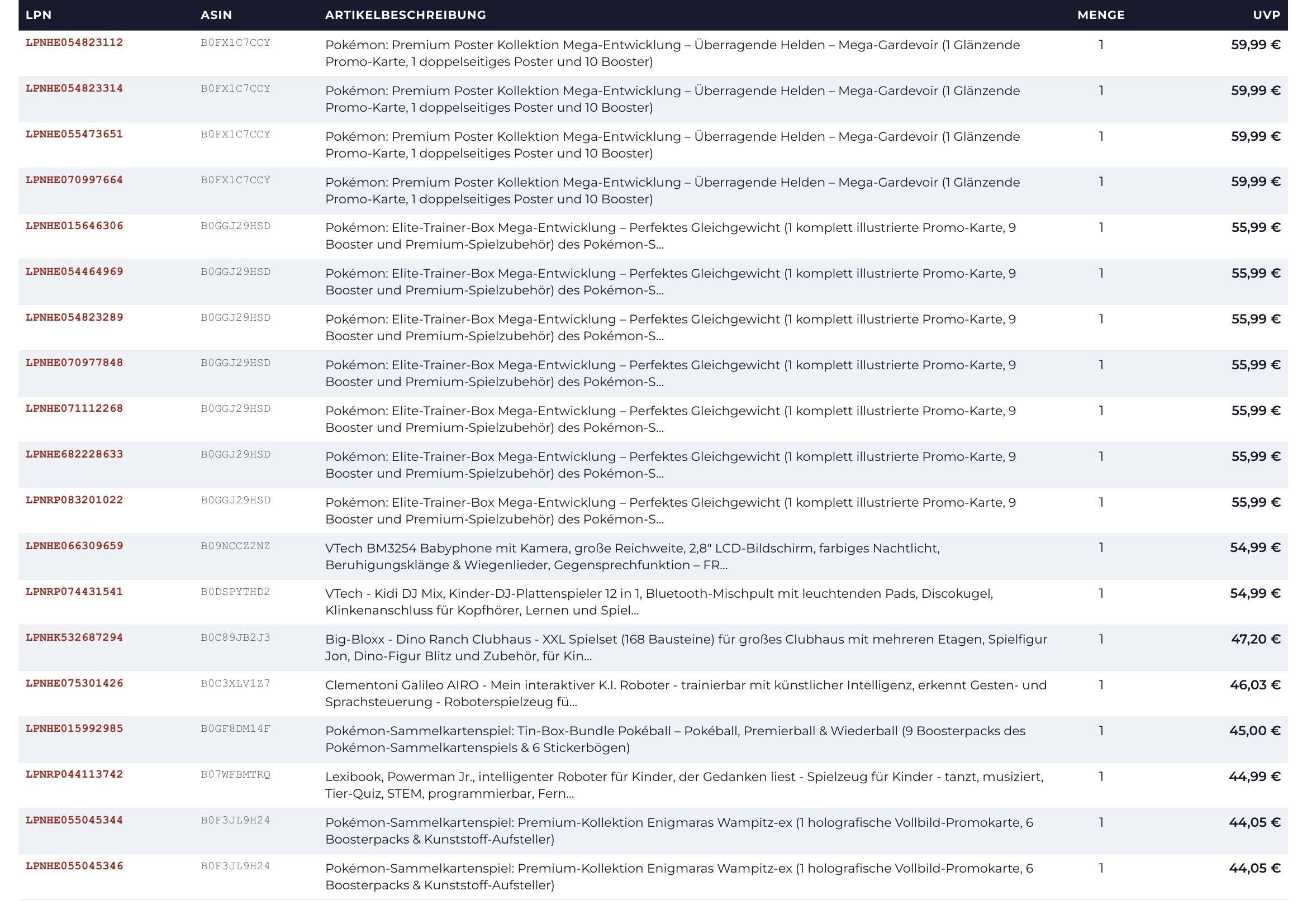Viewport: 1307px width, 924px height.
Task: Open the Lexibook Powerman Jr. description
Action: click(685, 785)
